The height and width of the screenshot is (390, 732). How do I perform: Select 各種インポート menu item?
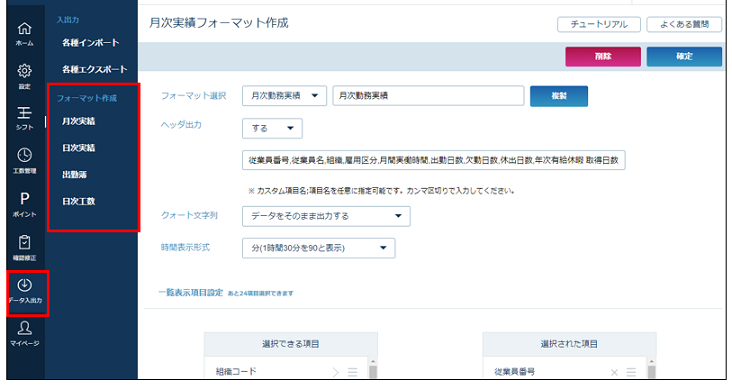coord(91,43)
